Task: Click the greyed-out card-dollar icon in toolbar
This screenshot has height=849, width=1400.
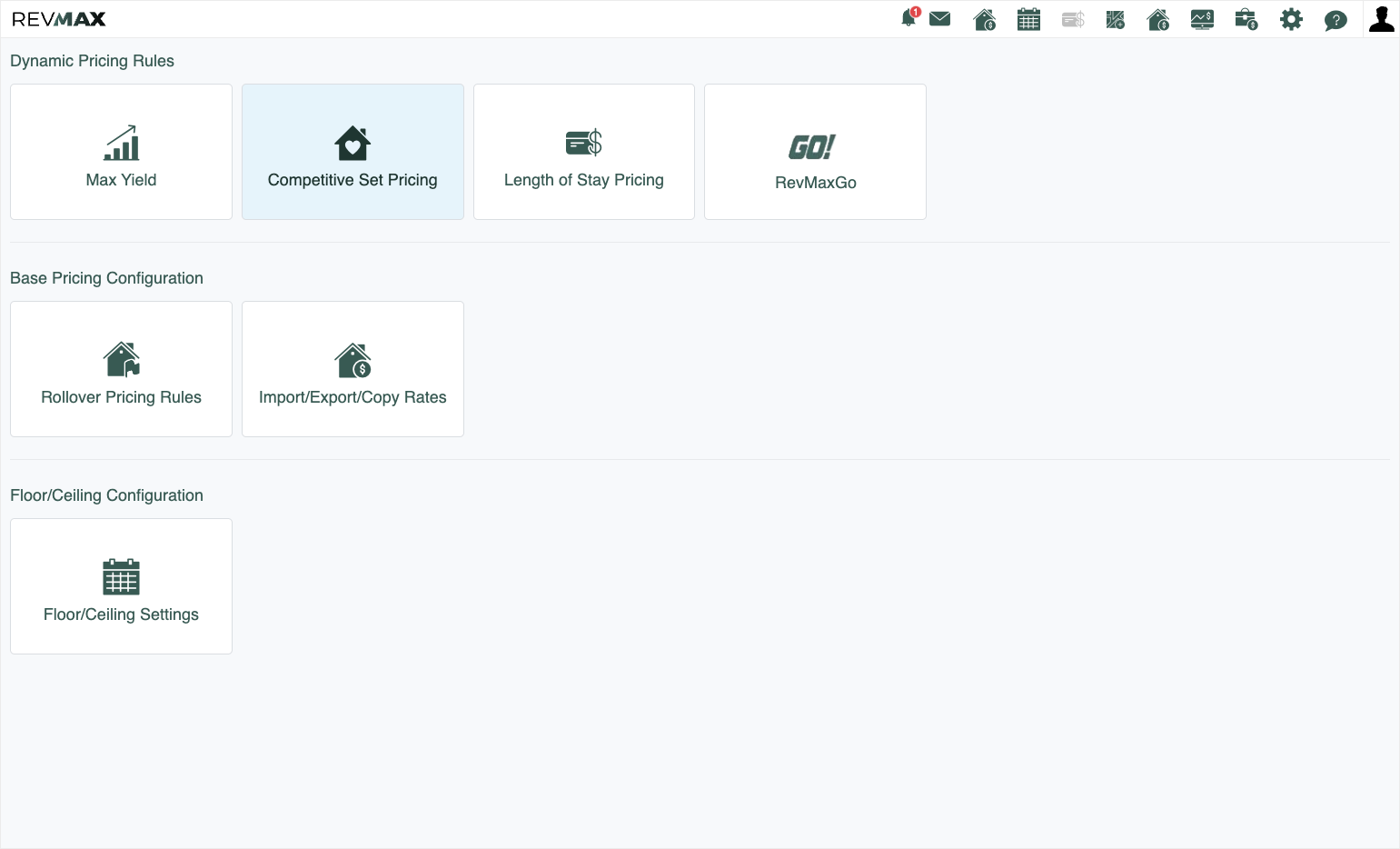Action: (x=1073, y=19)
